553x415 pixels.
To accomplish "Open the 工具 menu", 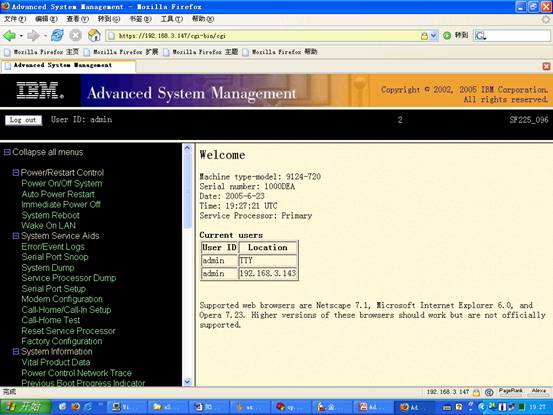I will tap(172, 19).
